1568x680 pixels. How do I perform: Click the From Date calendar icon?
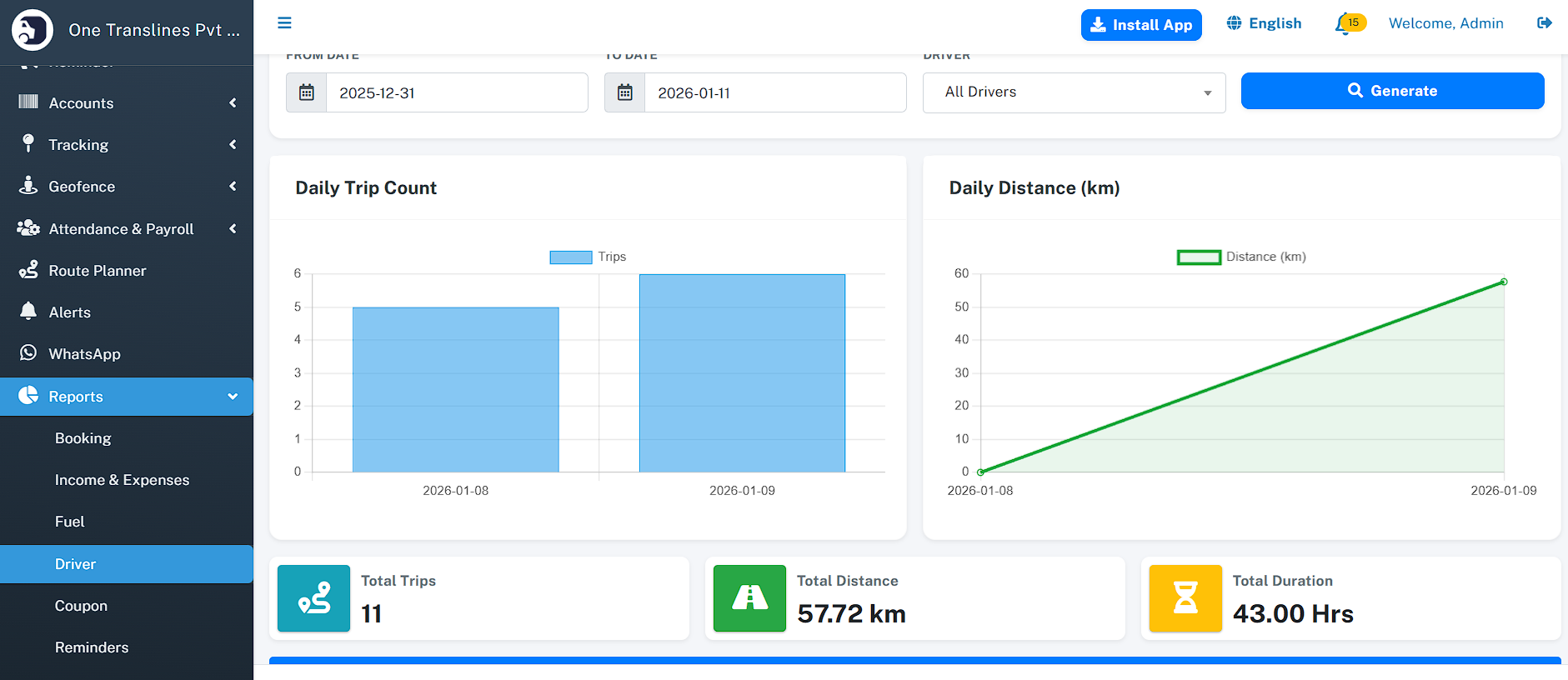(x=307, y=92)
